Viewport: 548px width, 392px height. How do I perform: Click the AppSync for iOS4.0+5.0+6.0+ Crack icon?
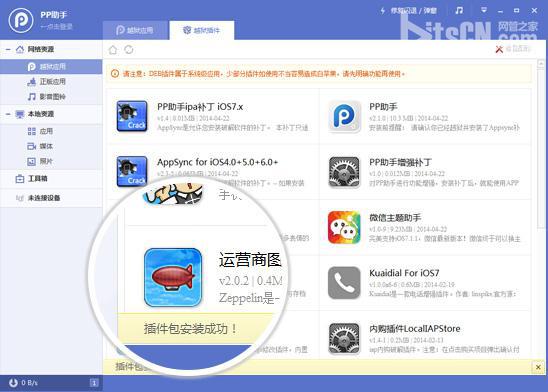click(x=132, y=171)
